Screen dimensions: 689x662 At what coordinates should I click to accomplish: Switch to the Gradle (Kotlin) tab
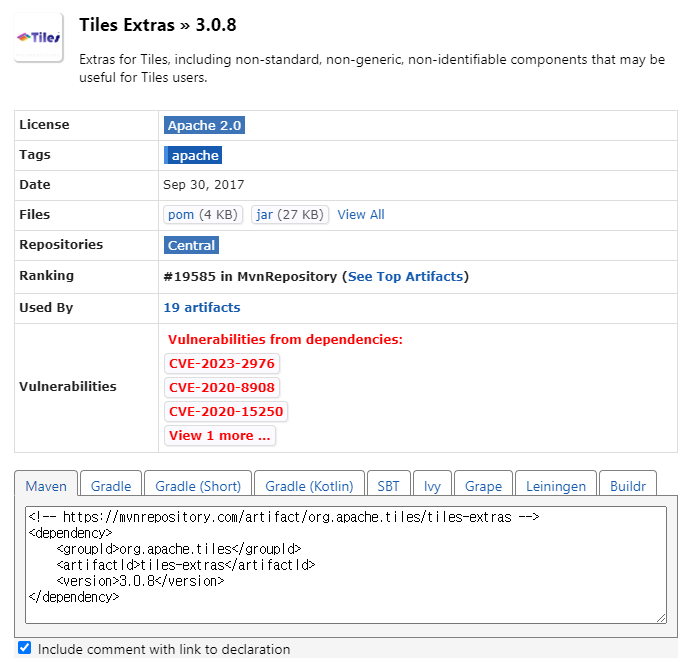(309, 486)
